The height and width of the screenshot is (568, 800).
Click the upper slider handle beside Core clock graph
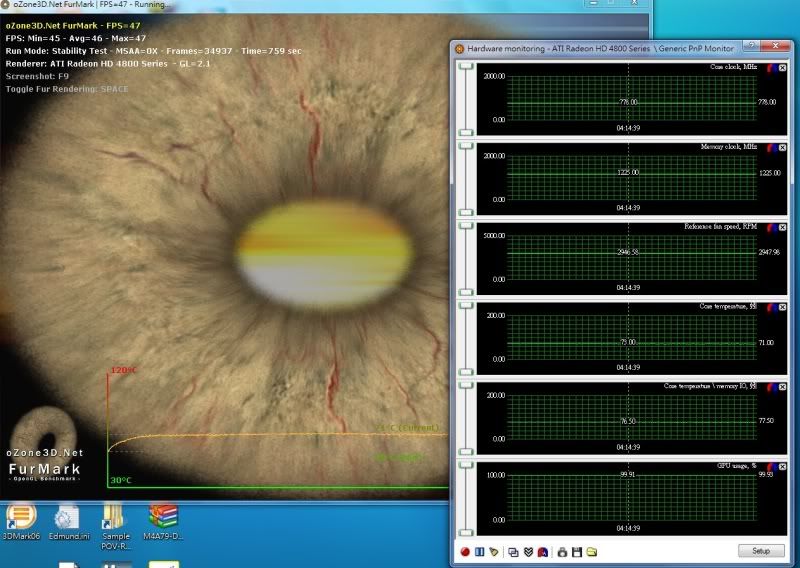466,66
